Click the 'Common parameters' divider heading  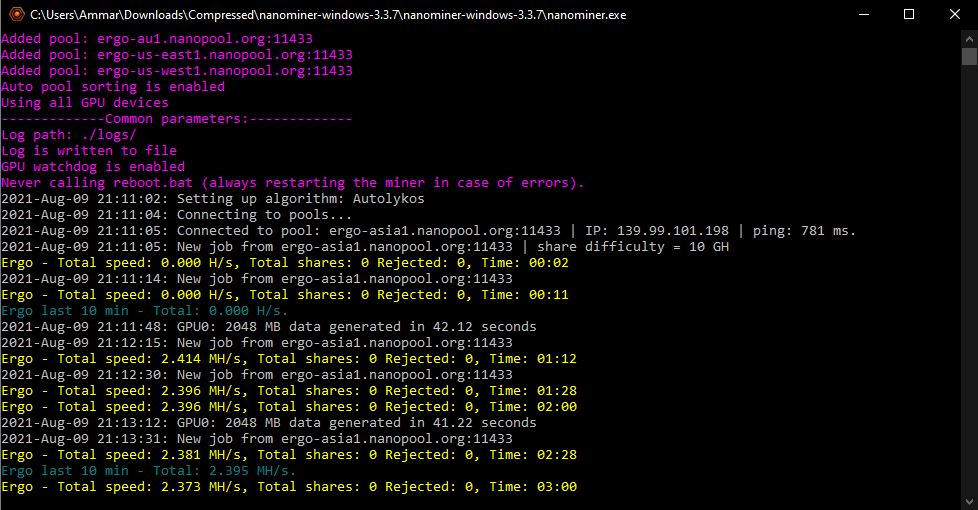pyautogui.click(x=177, y=119)
